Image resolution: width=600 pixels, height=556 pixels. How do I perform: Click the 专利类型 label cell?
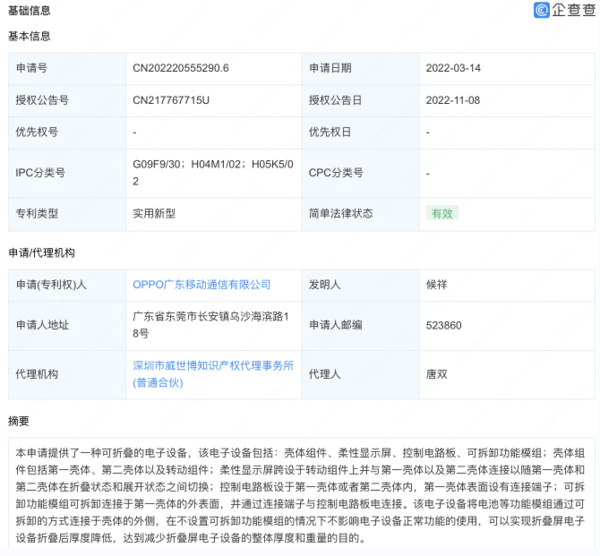(67, 214)
